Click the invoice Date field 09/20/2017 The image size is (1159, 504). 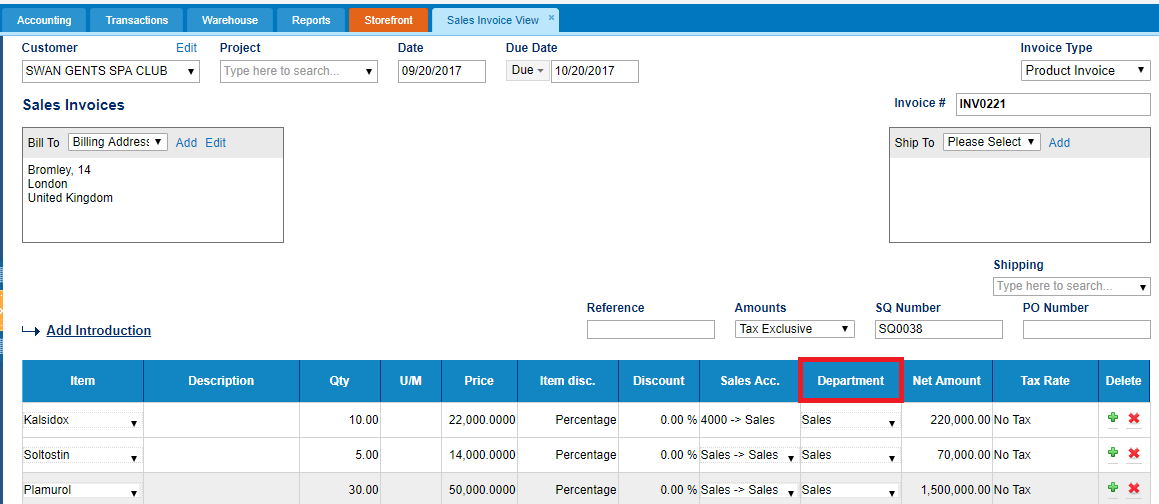pos(442,72)
